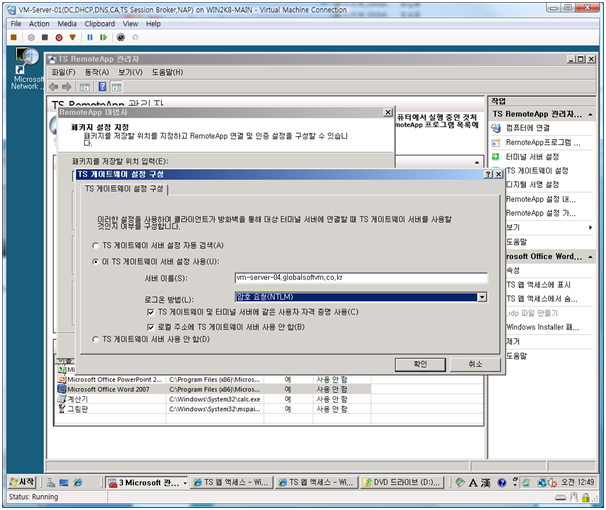Toggle the same user credentials checkbox

(x=150, y=312)
